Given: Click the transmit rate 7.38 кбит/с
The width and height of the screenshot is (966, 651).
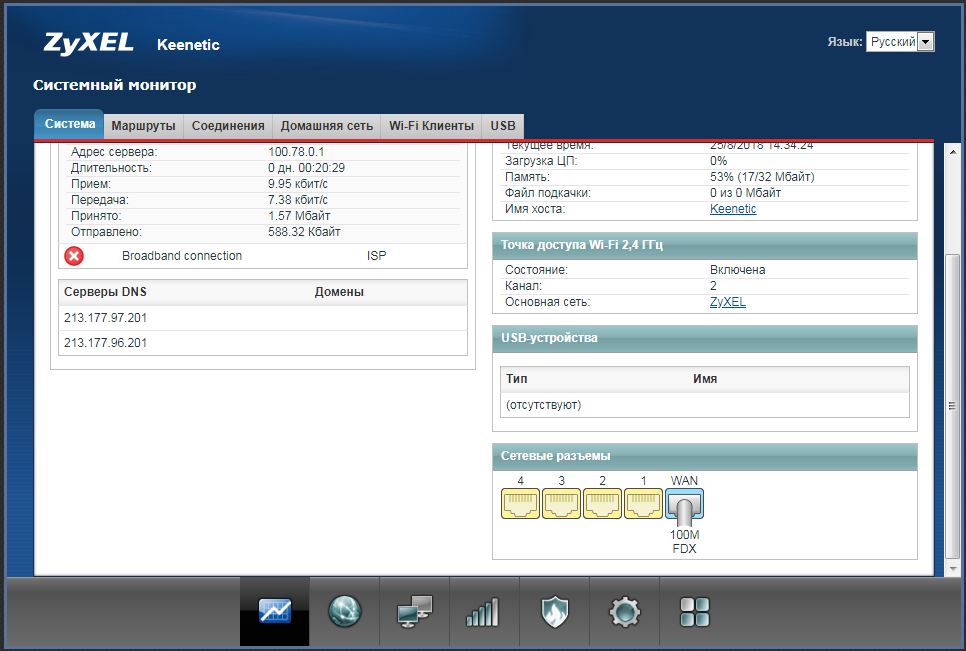Looking at the screenshot, I should [x=298, y=200].
